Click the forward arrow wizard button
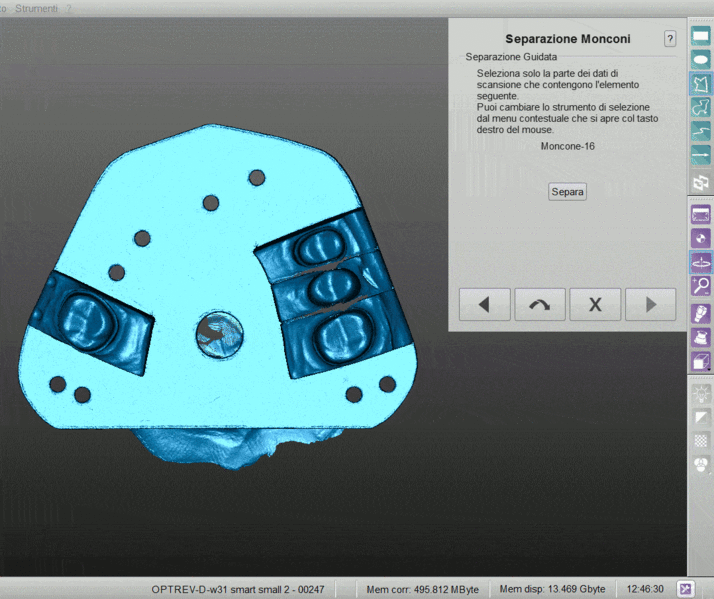Screen dimensions: 714x599 click(x=651, y=304)
